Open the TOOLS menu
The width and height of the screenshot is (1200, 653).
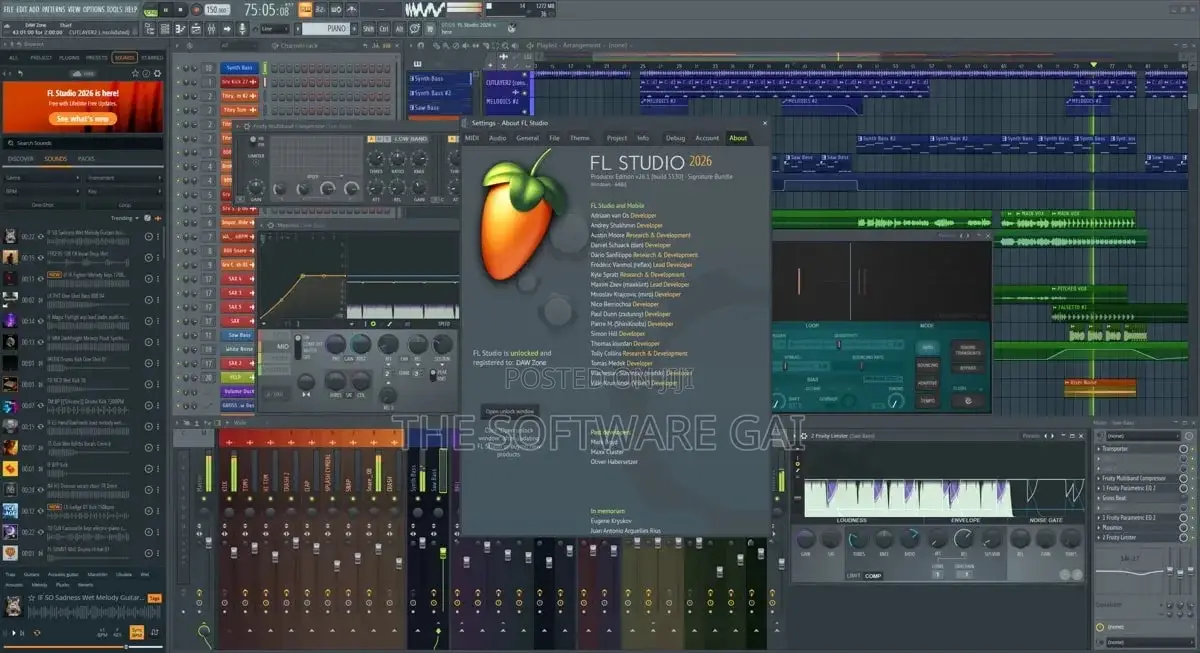click(x=115, y=9)
